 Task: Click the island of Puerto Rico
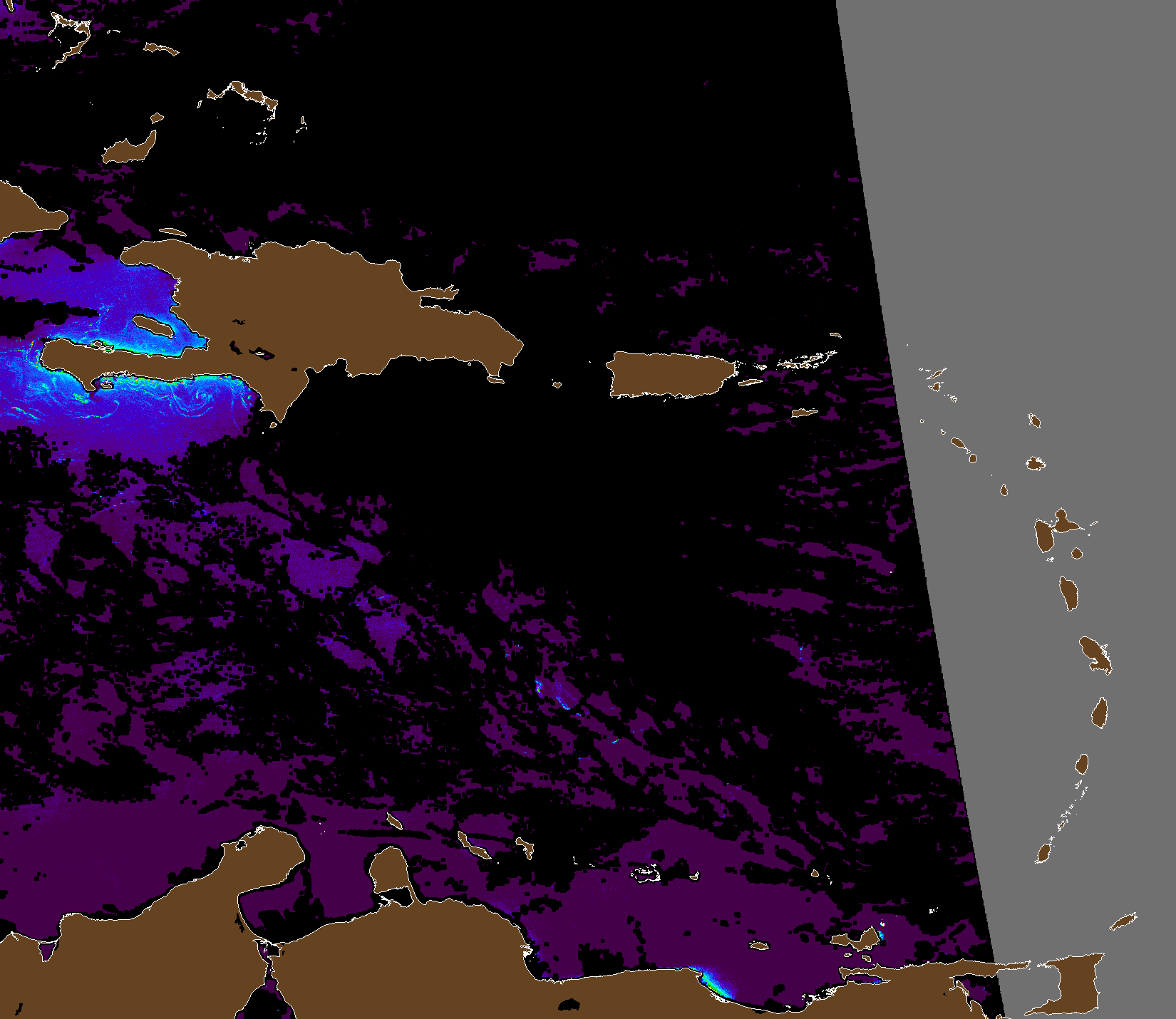[x=670, y=374]
